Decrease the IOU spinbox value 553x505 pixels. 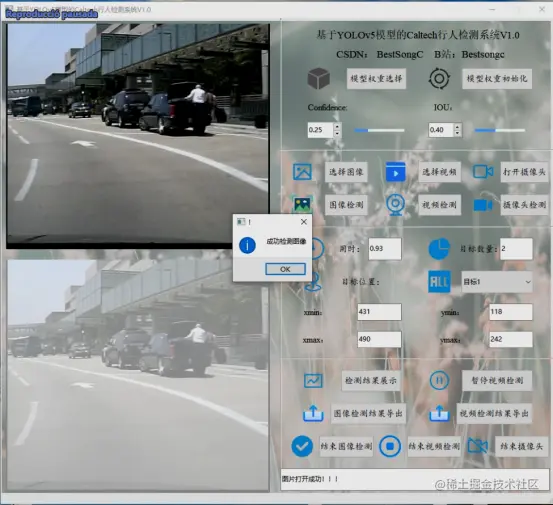pyautogui.click(x=457, y=134)
